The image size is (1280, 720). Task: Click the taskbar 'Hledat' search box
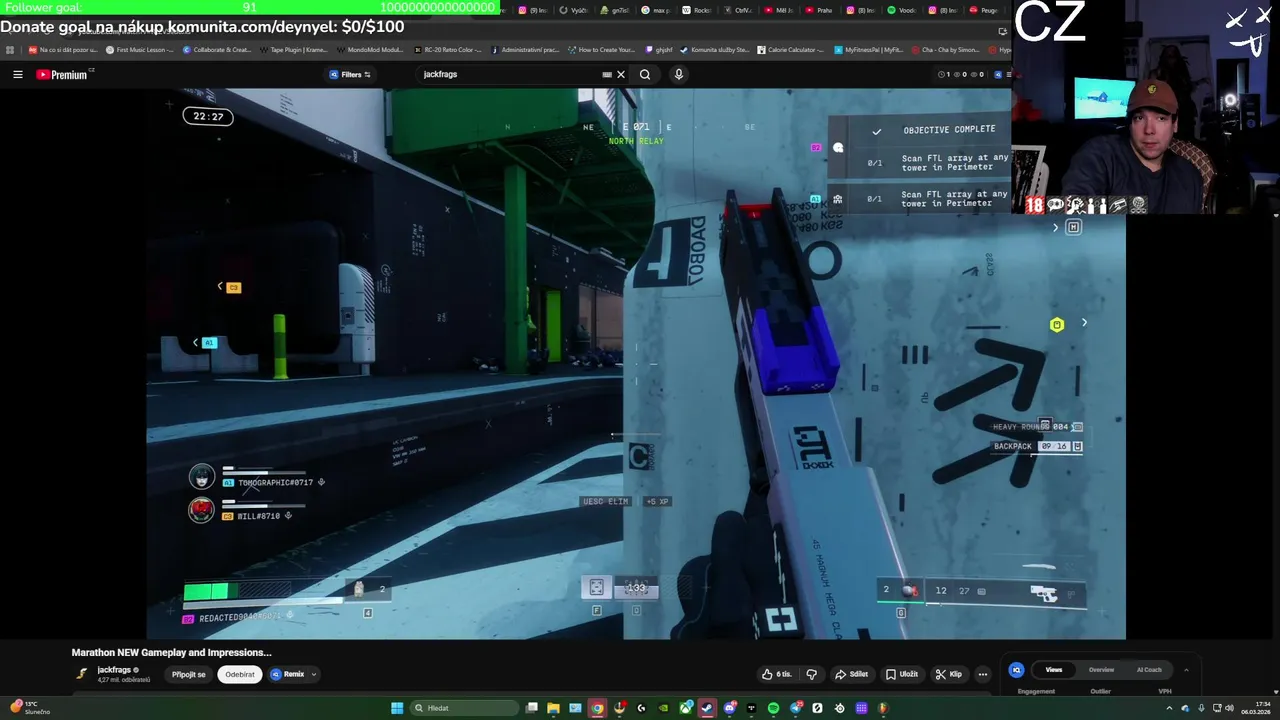(465, 708)
